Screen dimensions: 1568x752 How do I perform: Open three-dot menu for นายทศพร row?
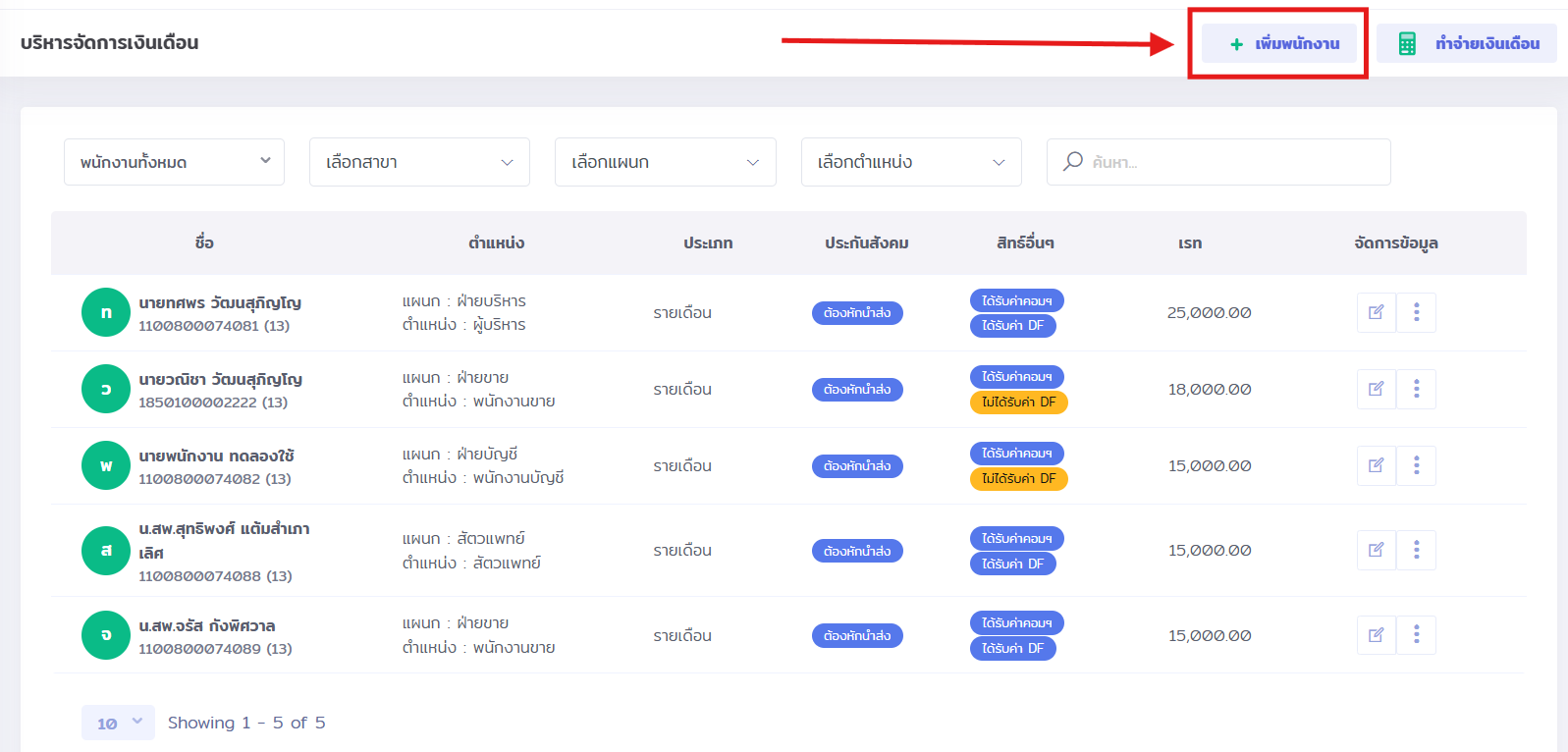click(1416, 312)
